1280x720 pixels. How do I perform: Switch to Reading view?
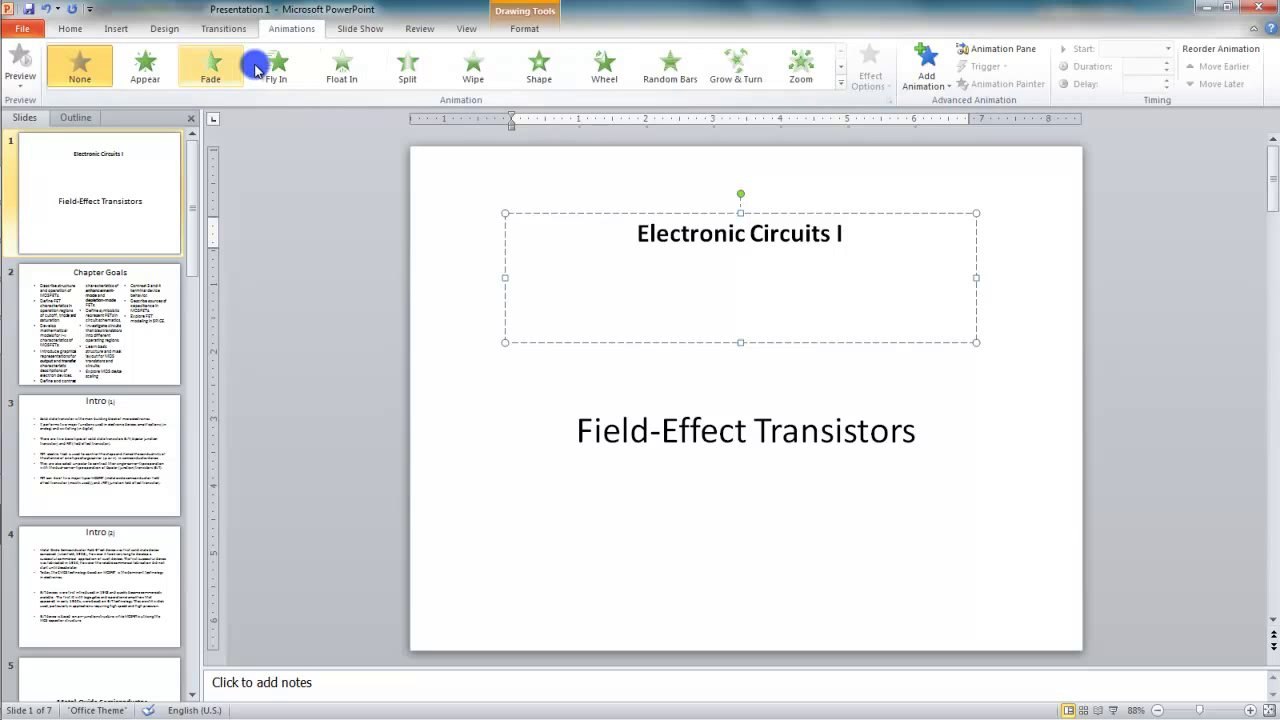(1098, 710)
